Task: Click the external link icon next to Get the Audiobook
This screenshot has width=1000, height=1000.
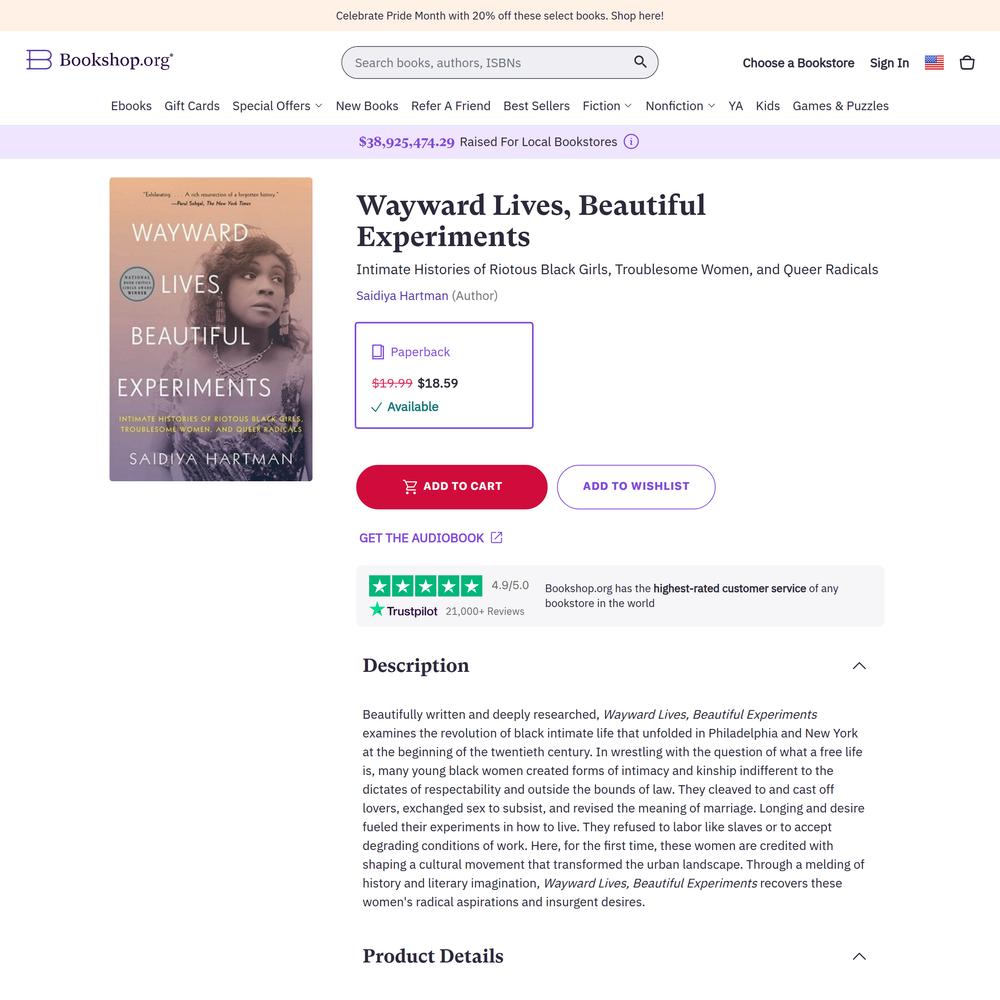Action: (496, 538)
